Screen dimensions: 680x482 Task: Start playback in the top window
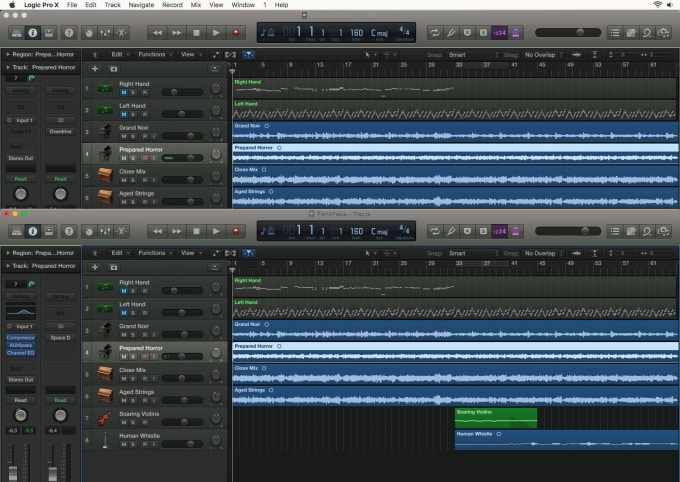(x=216, y=33)
